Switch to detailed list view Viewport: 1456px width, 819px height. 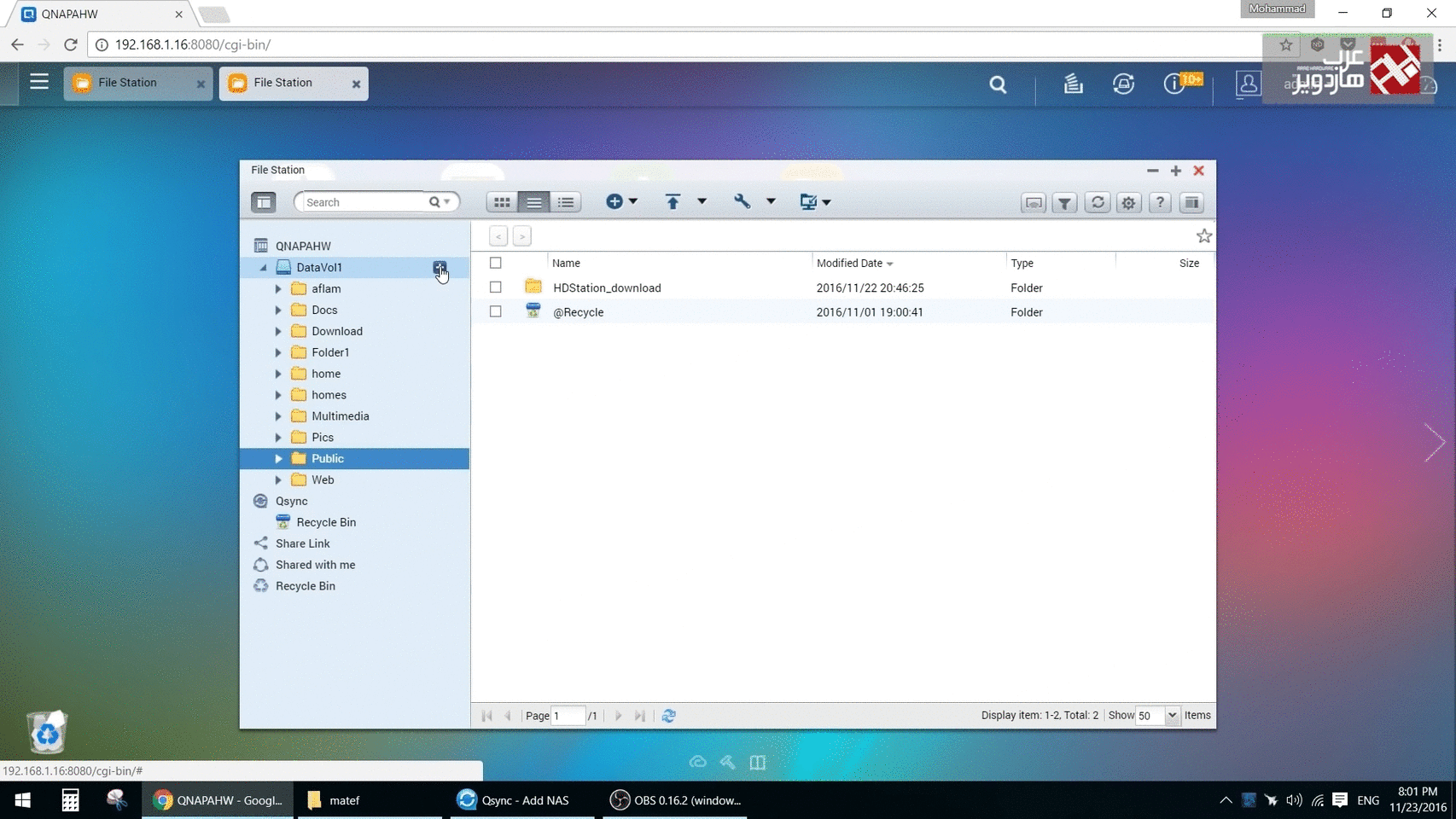point(566,202)
